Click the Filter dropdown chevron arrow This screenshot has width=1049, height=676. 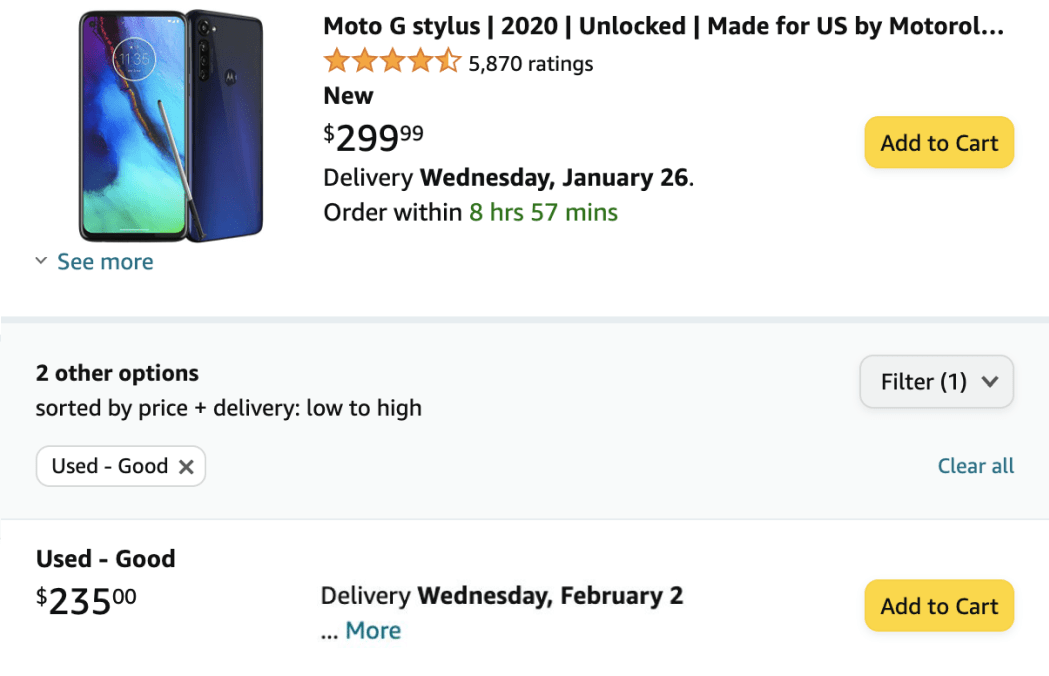990,382
